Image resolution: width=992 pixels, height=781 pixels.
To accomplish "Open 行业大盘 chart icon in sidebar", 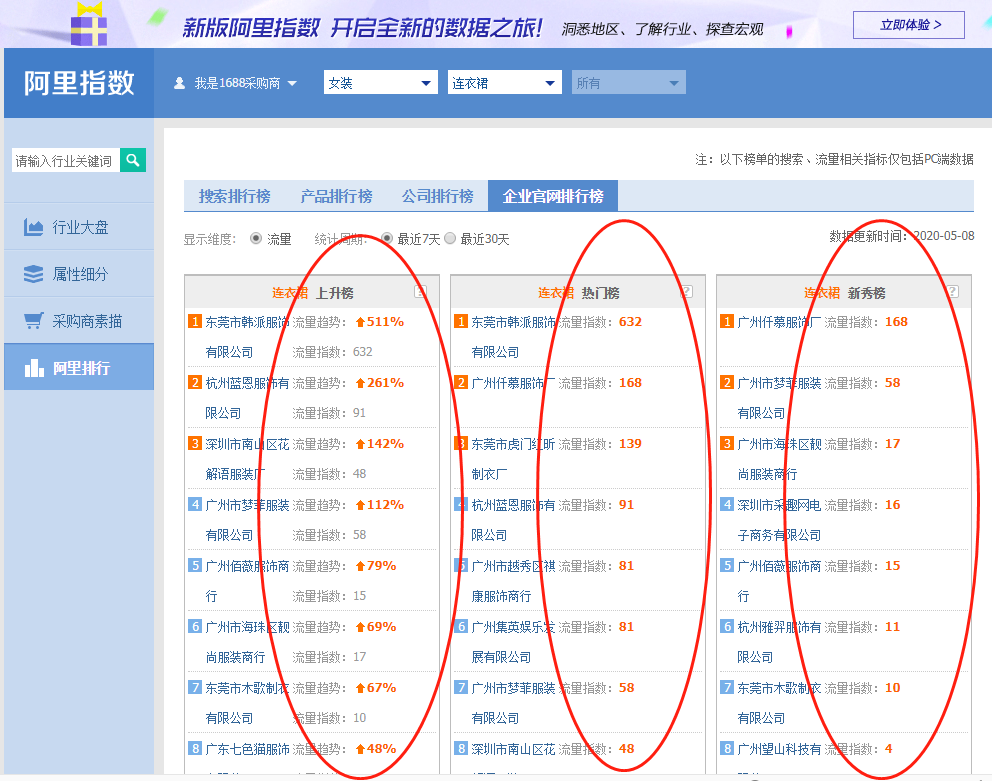I will coord(33,227).
